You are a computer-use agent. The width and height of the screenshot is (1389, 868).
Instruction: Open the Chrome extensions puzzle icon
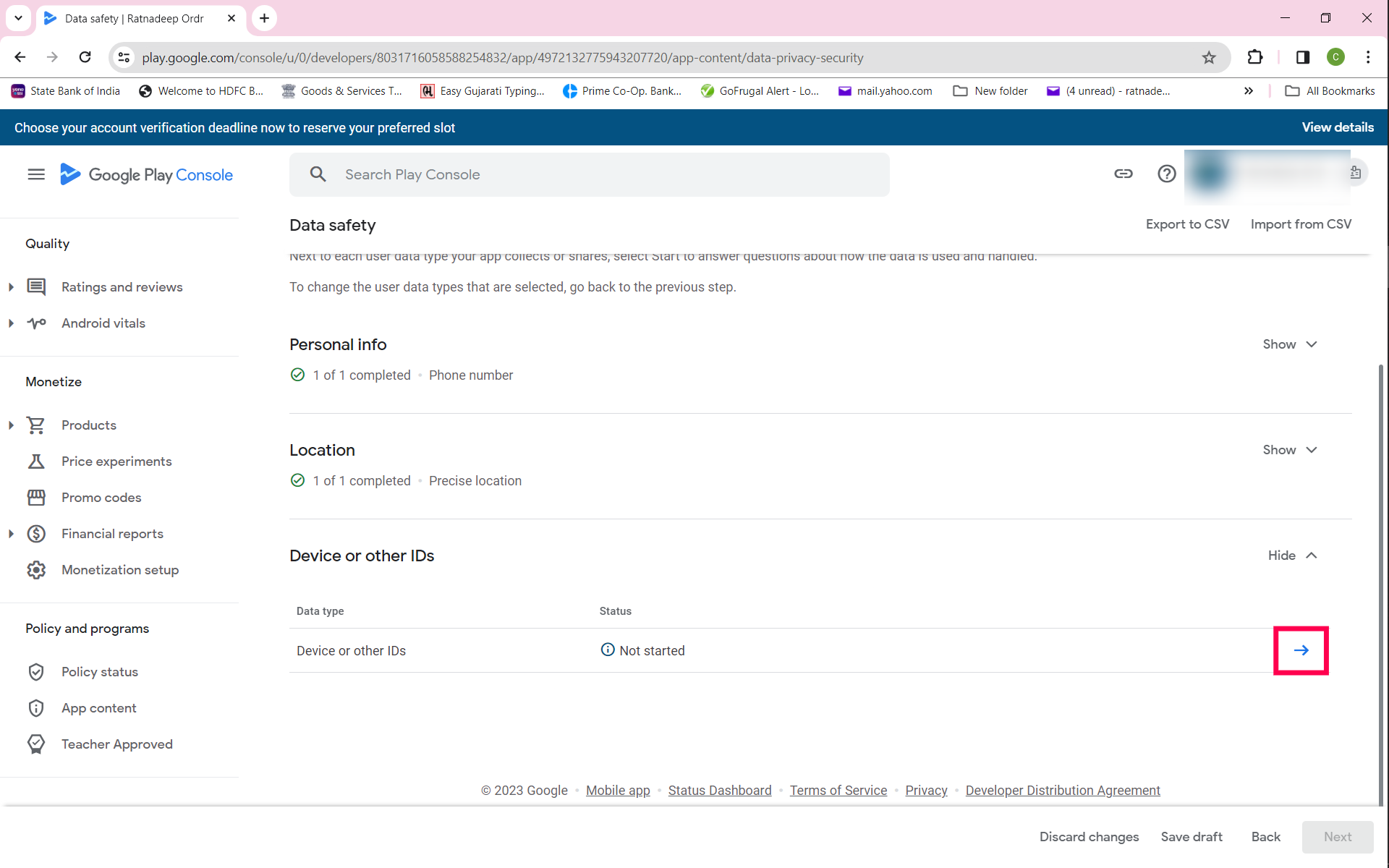point(1255,57)
